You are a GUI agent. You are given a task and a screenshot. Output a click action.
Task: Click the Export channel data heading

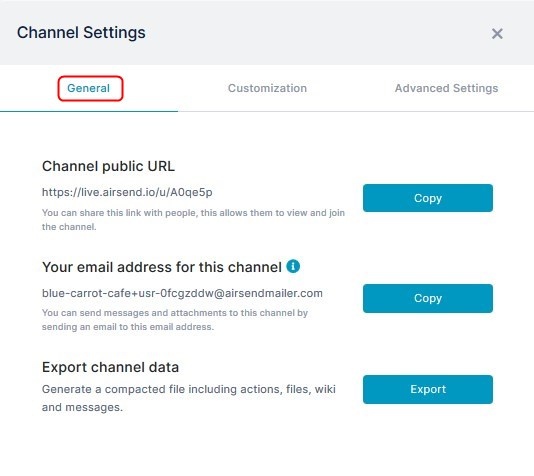(x=110, y=367)
